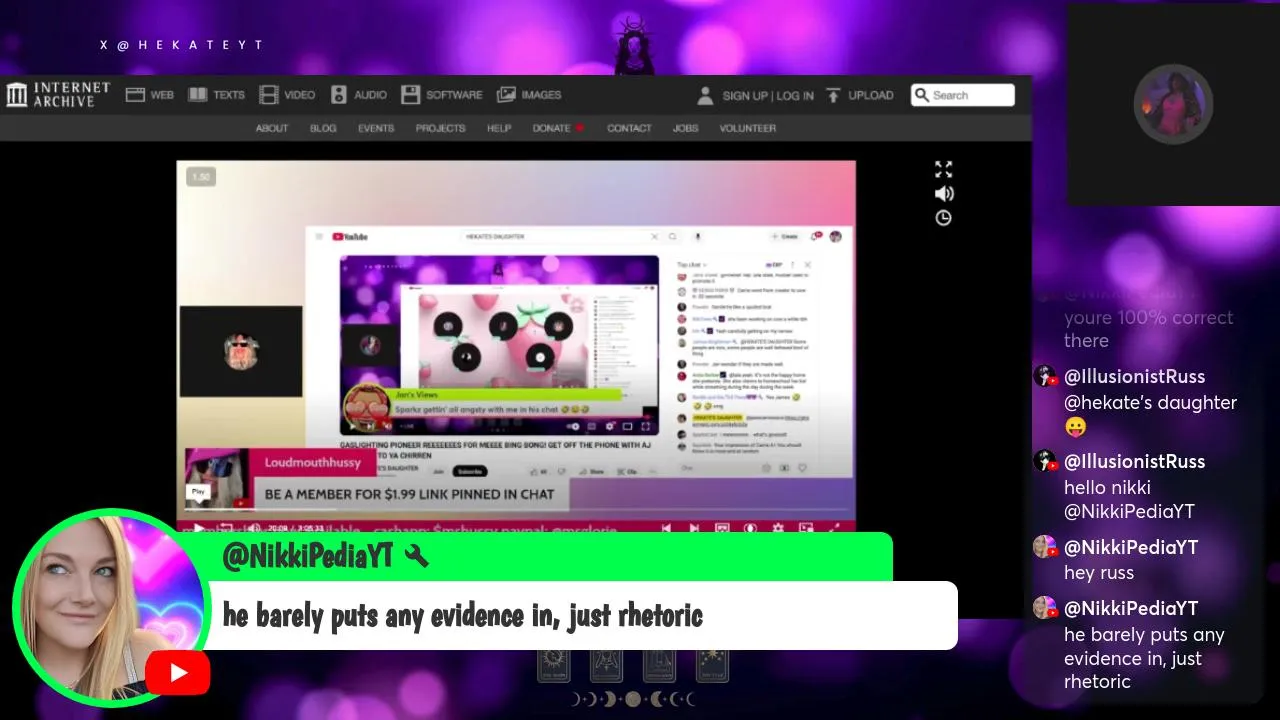Open settings gear in archive control bar
The height and width of the screenshot is (720, 1280).
click(778, 528)
